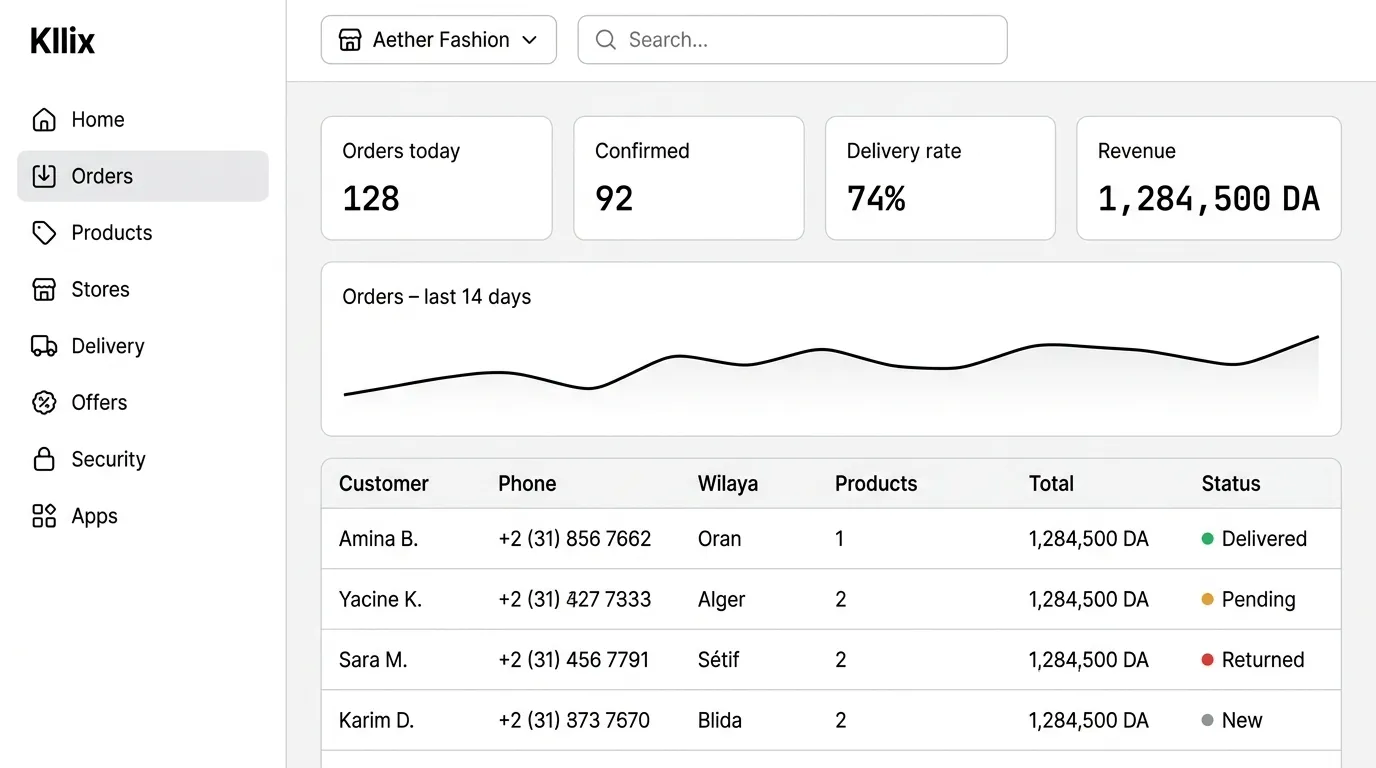
Task: Select the Confirmed stat card
Action: point(689,178)
